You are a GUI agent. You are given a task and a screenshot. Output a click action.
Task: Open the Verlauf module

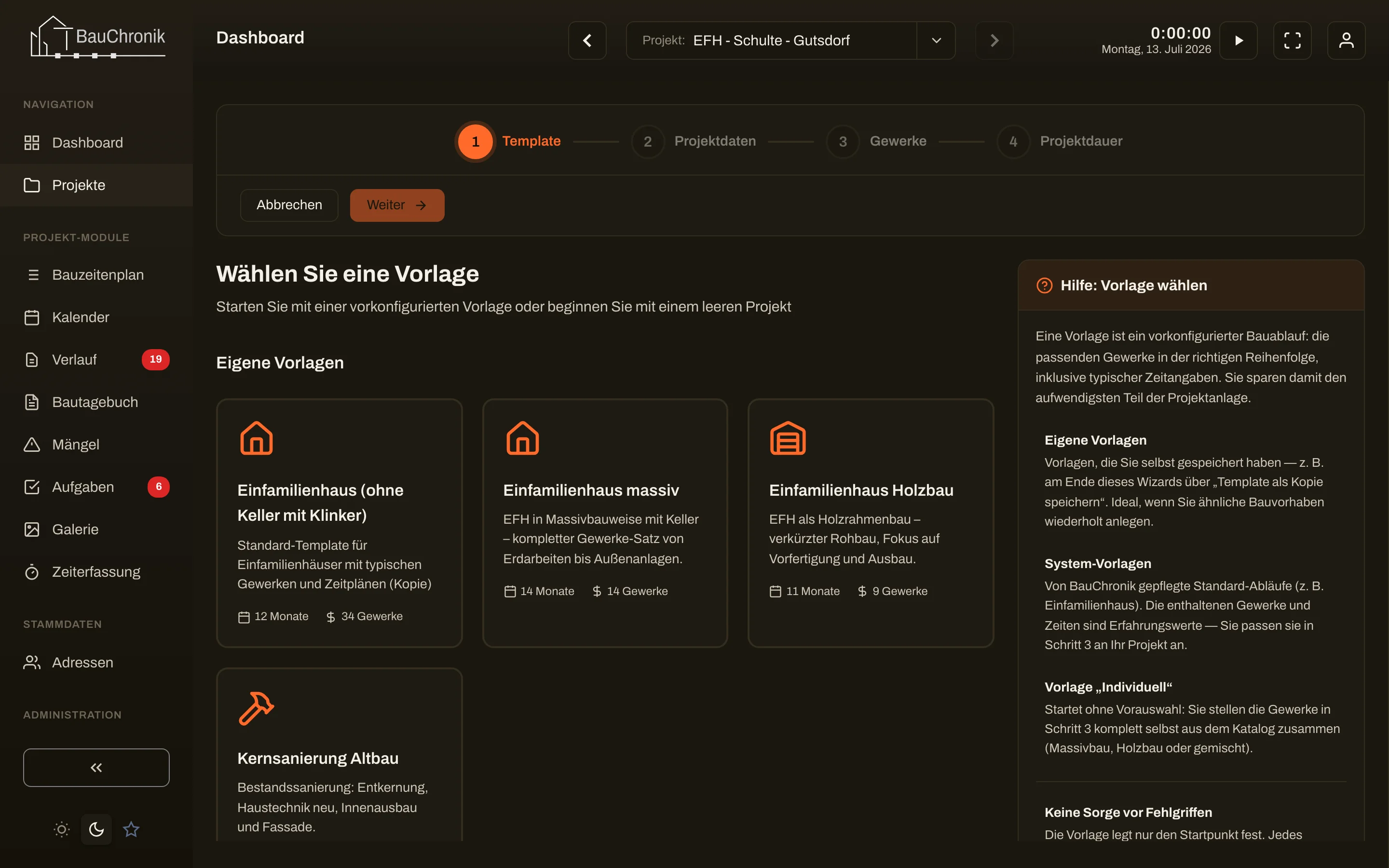click(96, 360)
